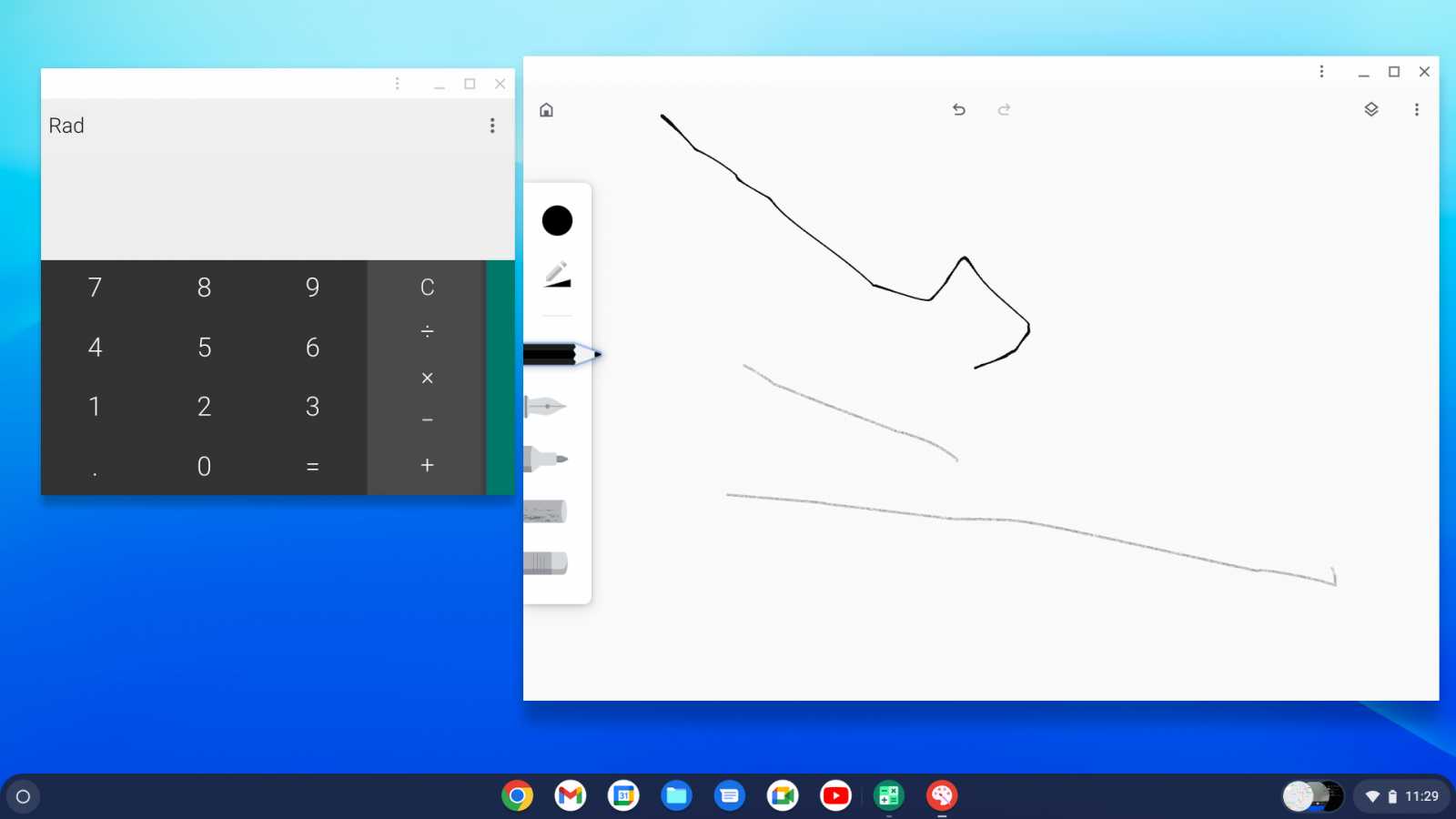Maximize the calculator window
This screenshot has height=819, width=1456.
coord(470,84)
